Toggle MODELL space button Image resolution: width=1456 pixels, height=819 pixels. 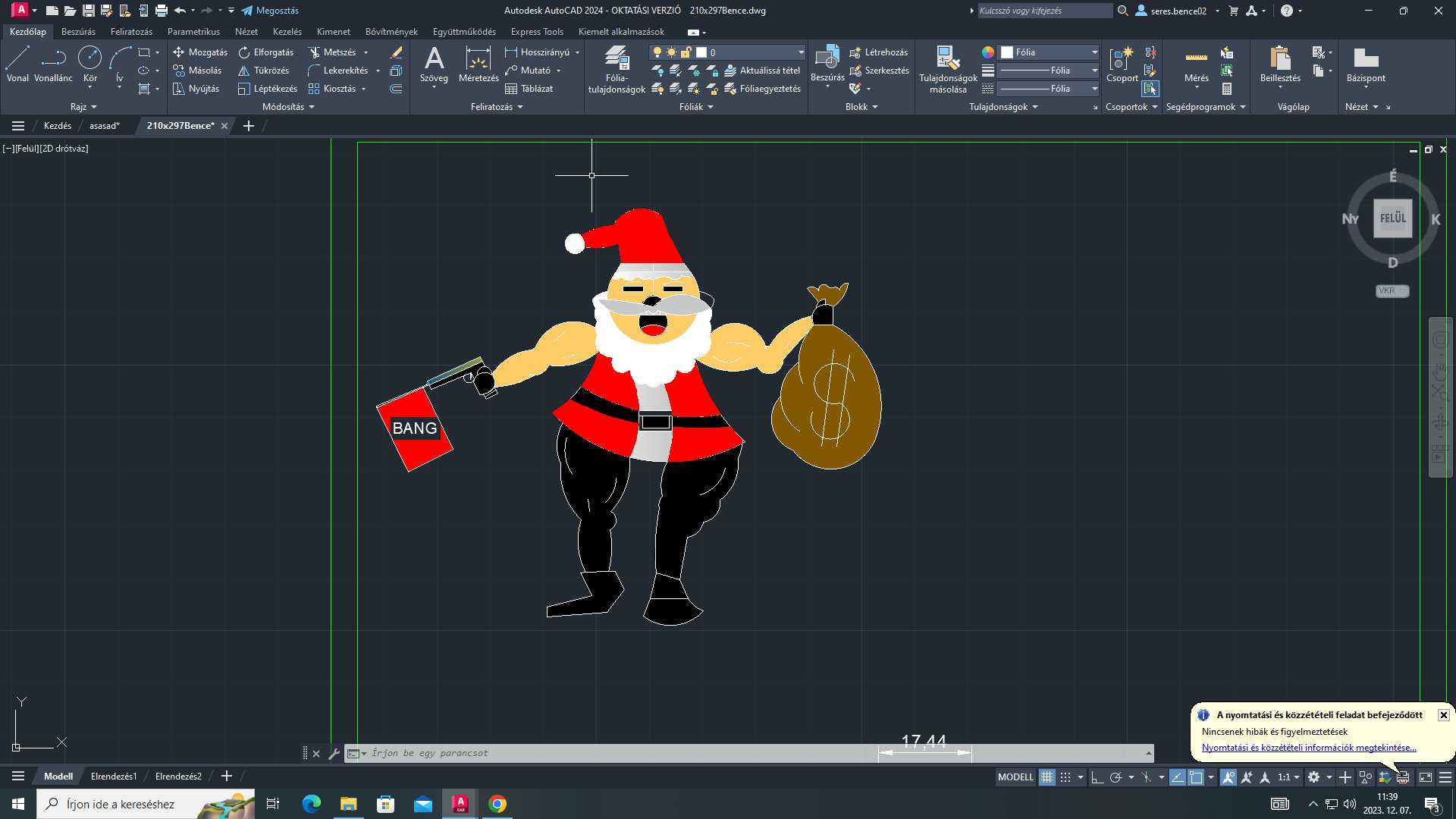1015,777
